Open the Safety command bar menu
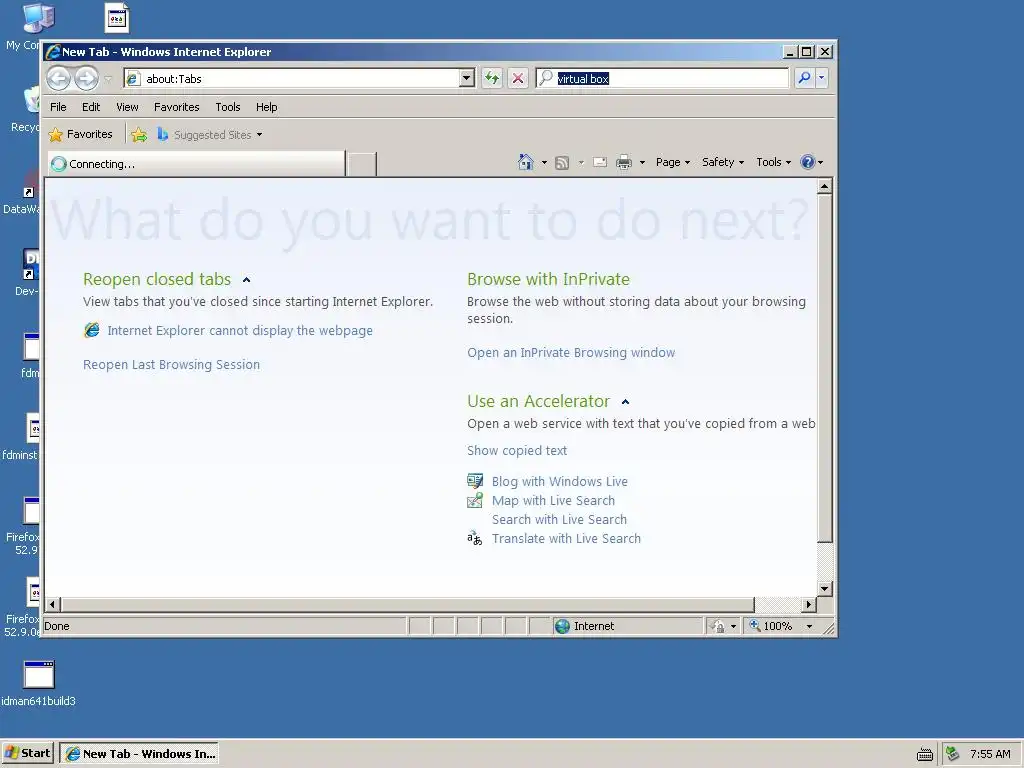Screen dimensions: 1024x768 (x=722, y=162)
